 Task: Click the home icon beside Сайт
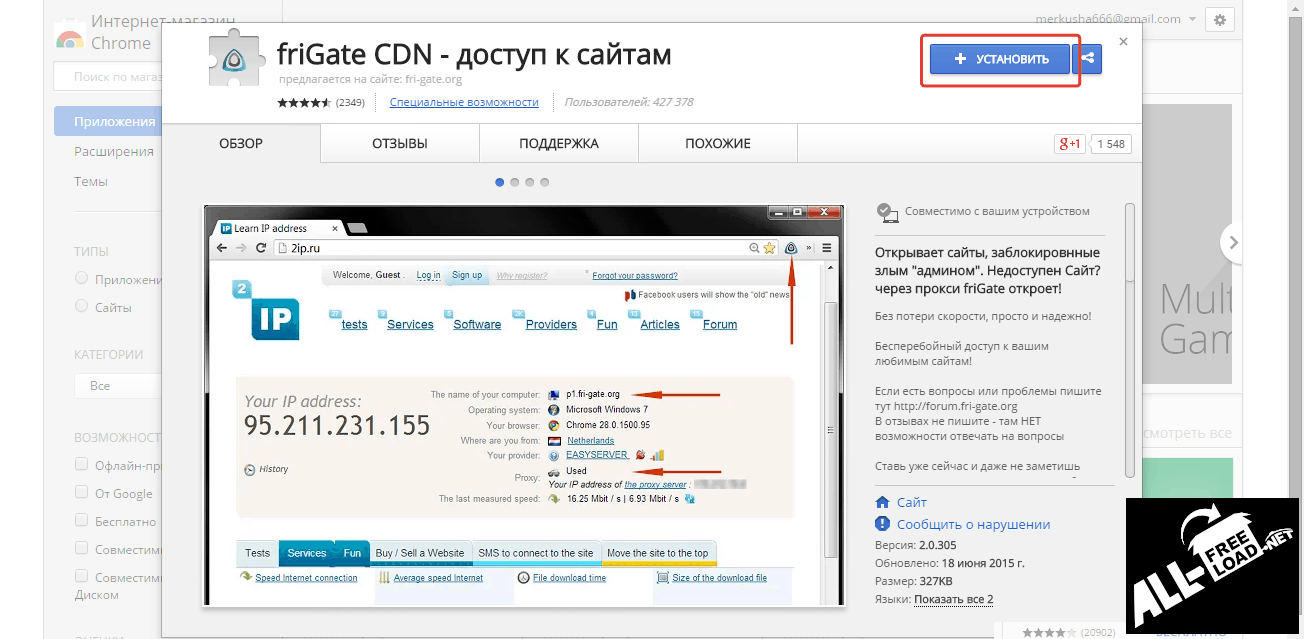pos(882,502)
